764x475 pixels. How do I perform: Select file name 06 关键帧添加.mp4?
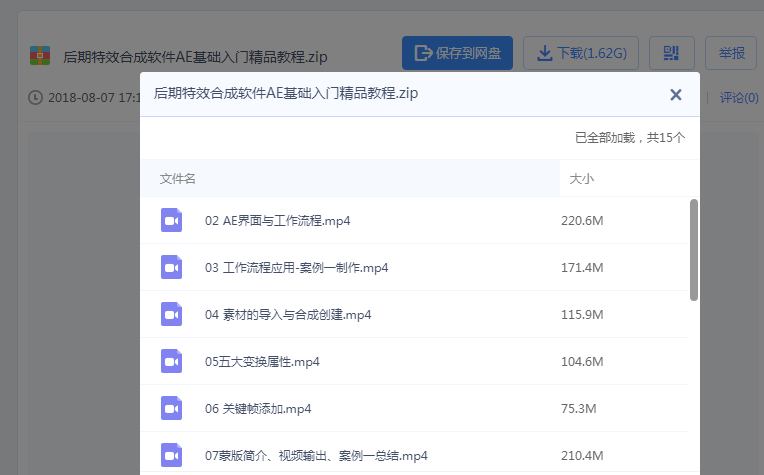click(258, 408)
